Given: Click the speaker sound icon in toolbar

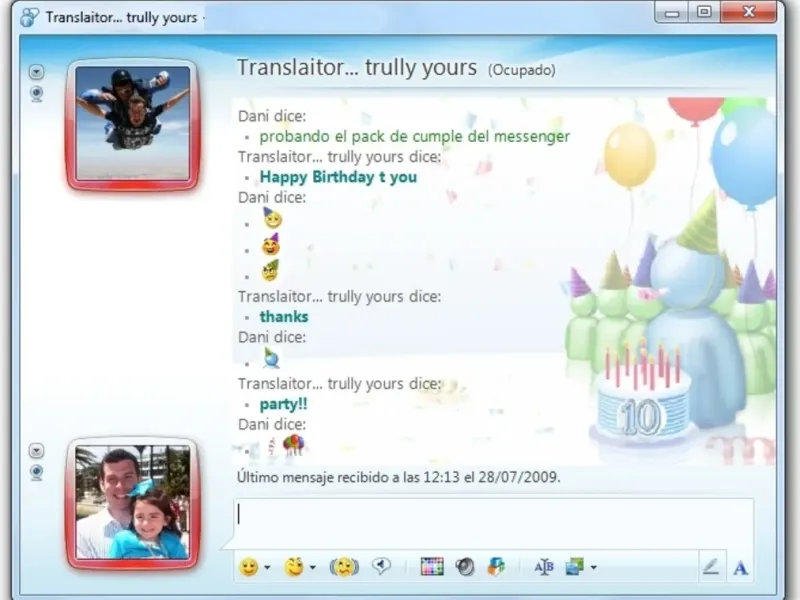Looking at the screenshot, I should point(464,567).
